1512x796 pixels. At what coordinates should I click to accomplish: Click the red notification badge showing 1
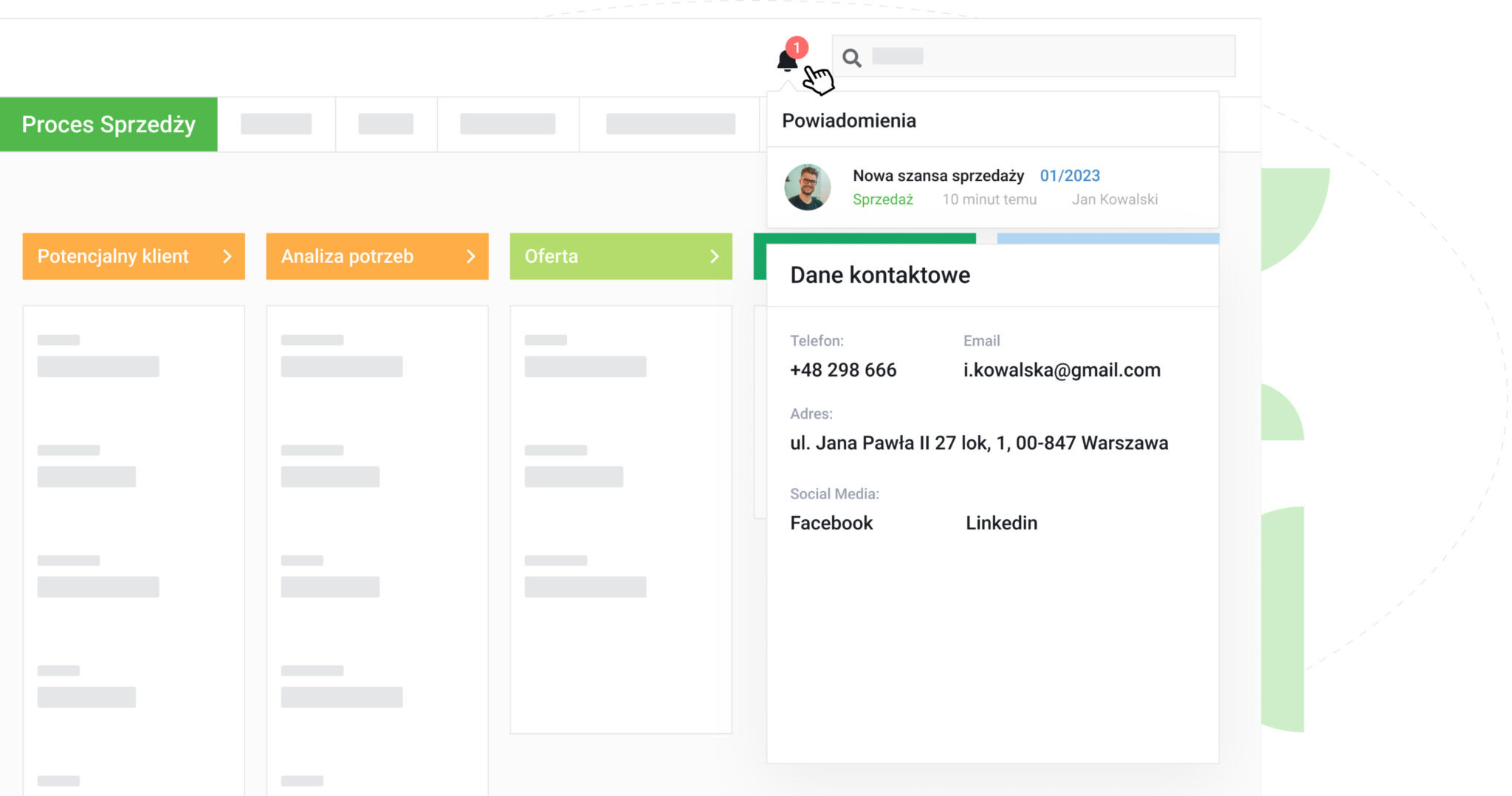(797, 48)
